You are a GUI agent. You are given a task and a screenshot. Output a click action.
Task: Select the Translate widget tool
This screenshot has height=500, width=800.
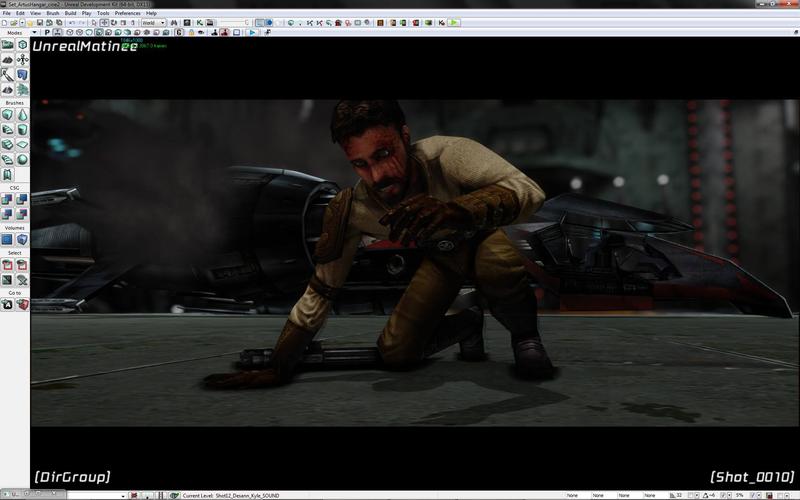coord(104,23)
